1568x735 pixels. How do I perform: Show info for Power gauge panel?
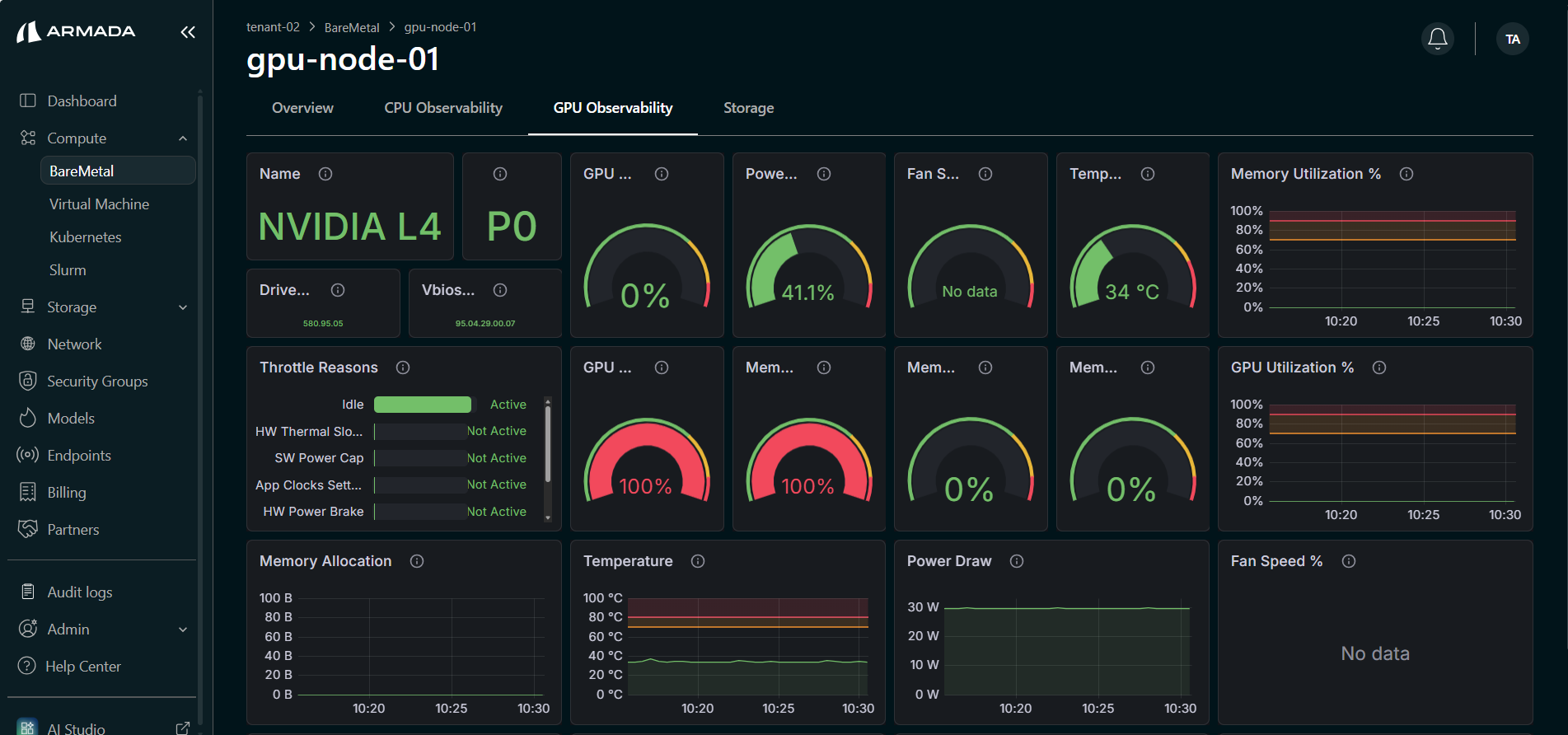tap(824, 174)
